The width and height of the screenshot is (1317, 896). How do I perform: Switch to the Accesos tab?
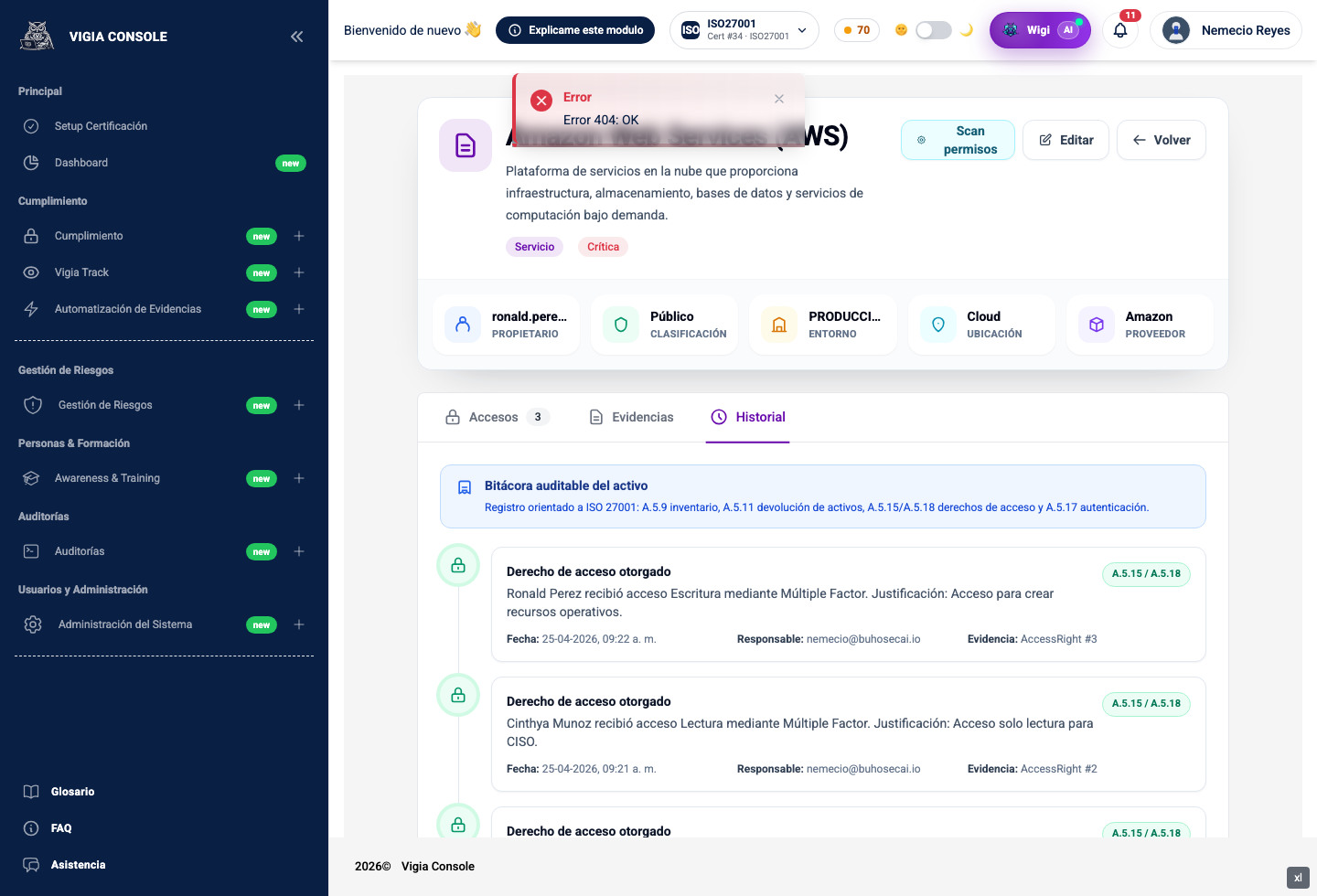coord(497,417)
